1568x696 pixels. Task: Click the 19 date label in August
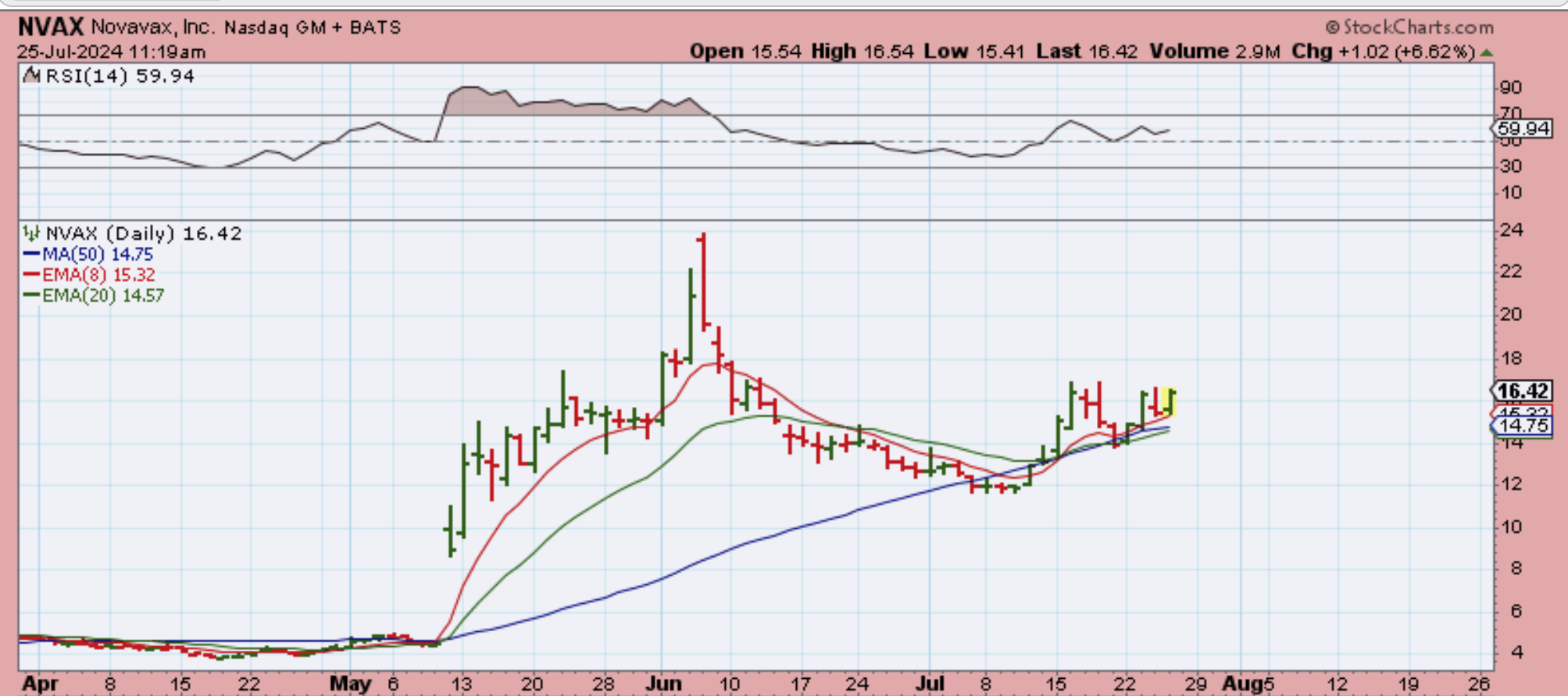[x=1408, y=684]
